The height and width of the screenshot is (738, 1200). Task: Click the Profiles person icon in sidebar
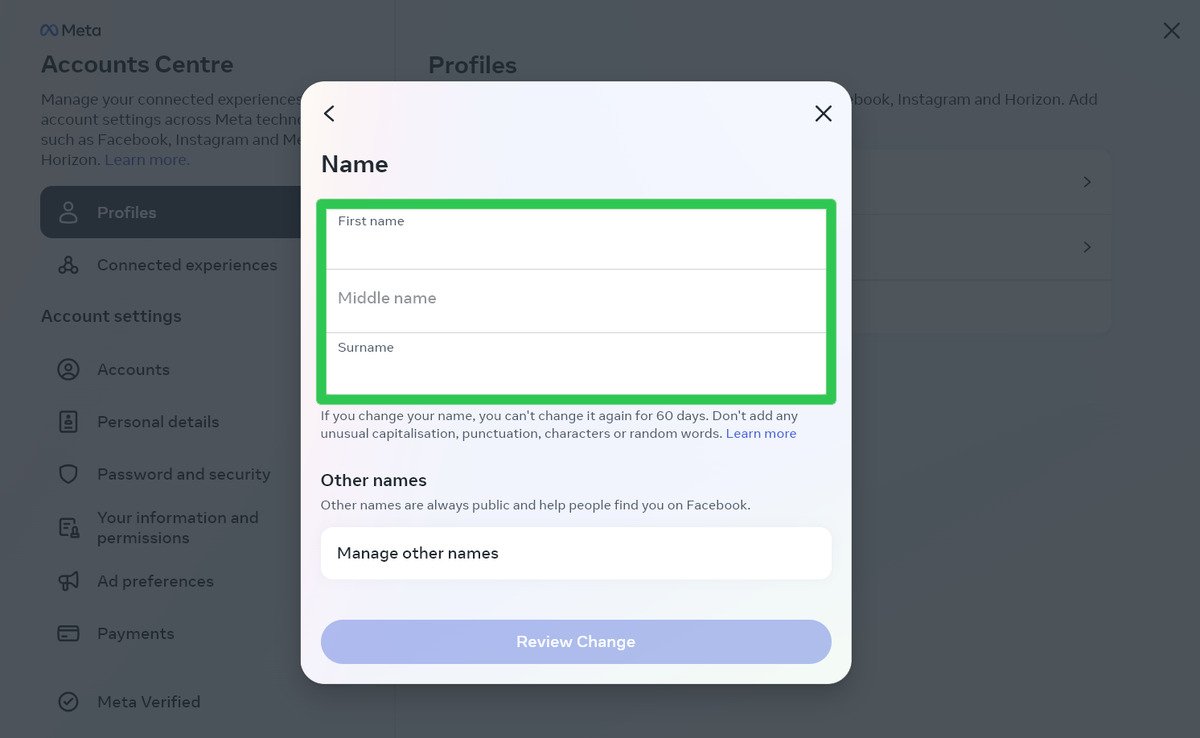[x=68, y=212]
